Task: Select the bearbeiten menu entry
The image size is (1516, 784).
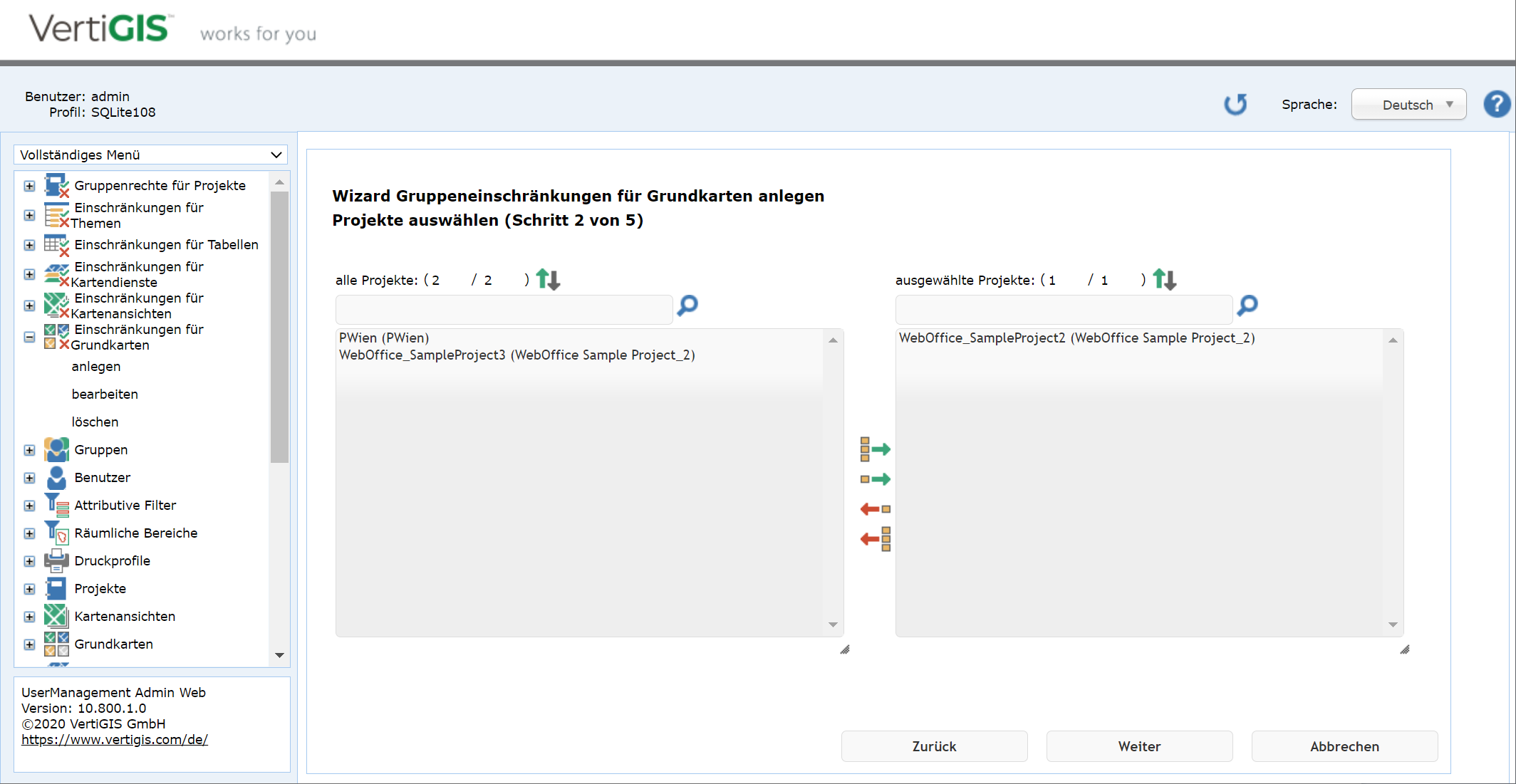Action: tap(105, 394)
